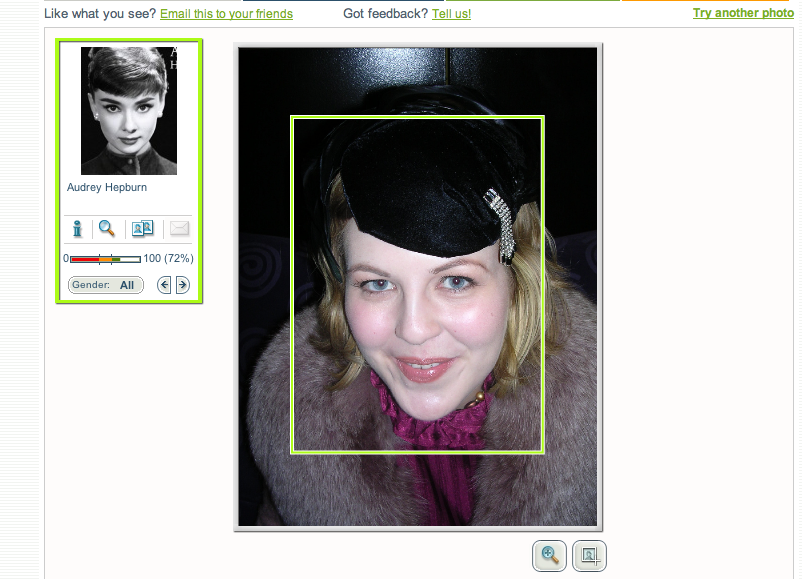The height and width of the screenshot is (579, 802).
Task: Click the "Try another photo" link
Action: [x=743, y=13]
